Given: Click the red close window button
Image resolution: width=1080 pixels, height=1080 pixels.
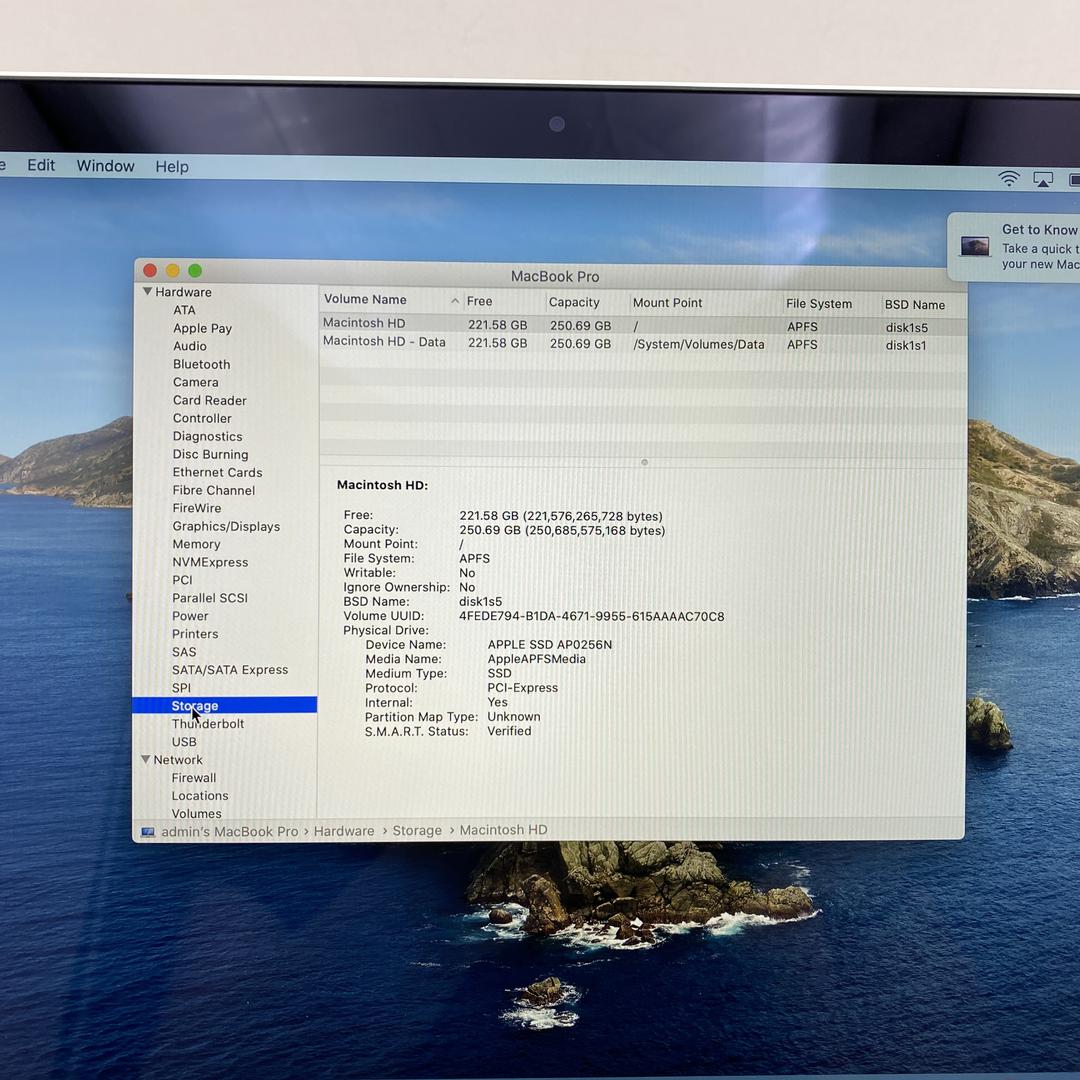Looking at the screenshot, I should tap(150, 271).
